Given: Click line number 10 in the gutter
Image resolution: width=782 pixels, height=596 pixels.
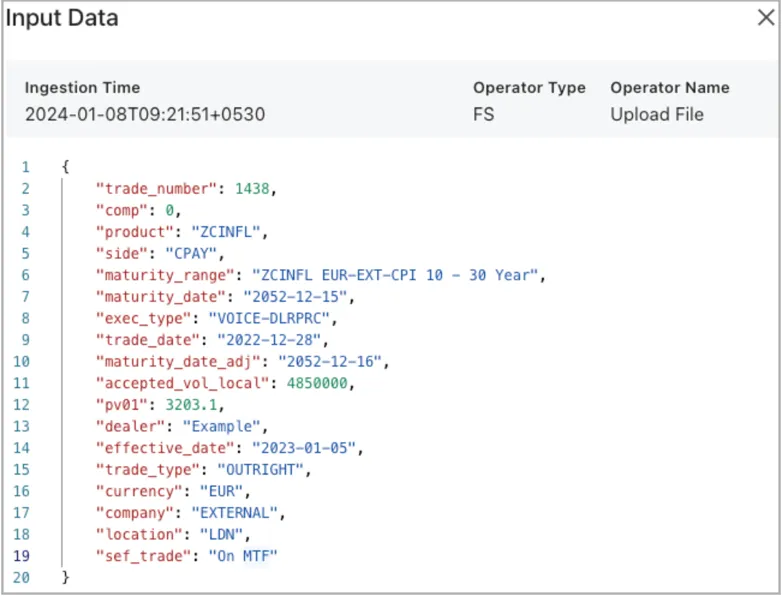Looking at the screenshot, I should pos(21,361).
